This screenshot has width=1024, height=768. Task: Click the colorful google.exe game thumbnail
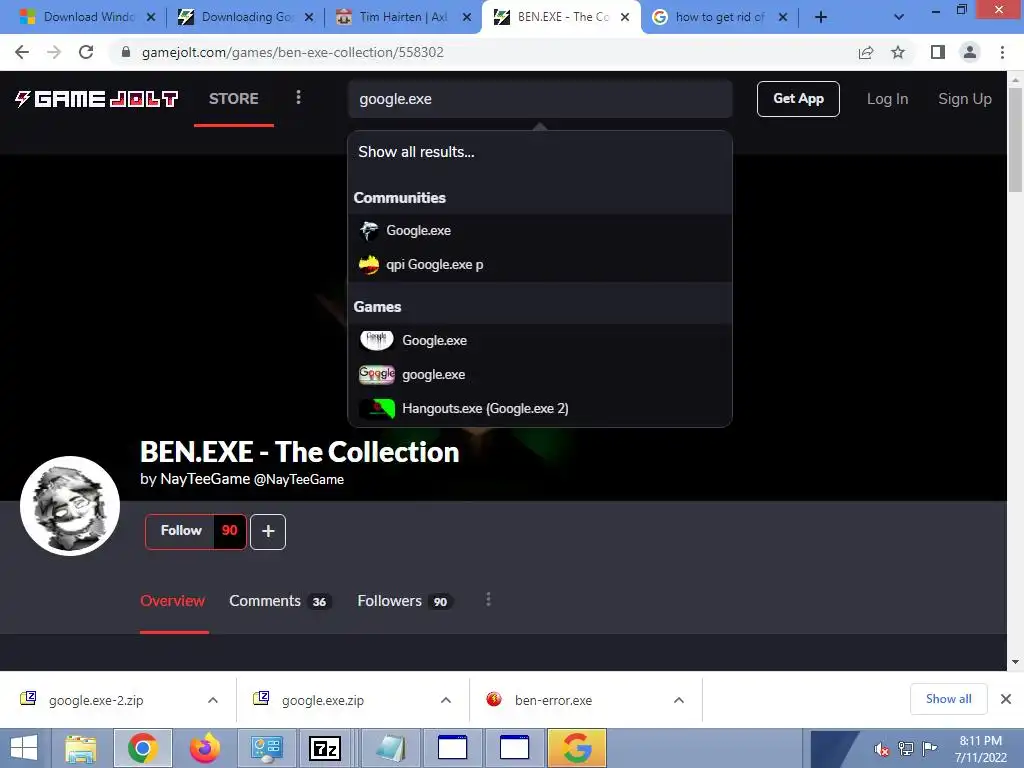pyautogui.click(x=377, y=374)
